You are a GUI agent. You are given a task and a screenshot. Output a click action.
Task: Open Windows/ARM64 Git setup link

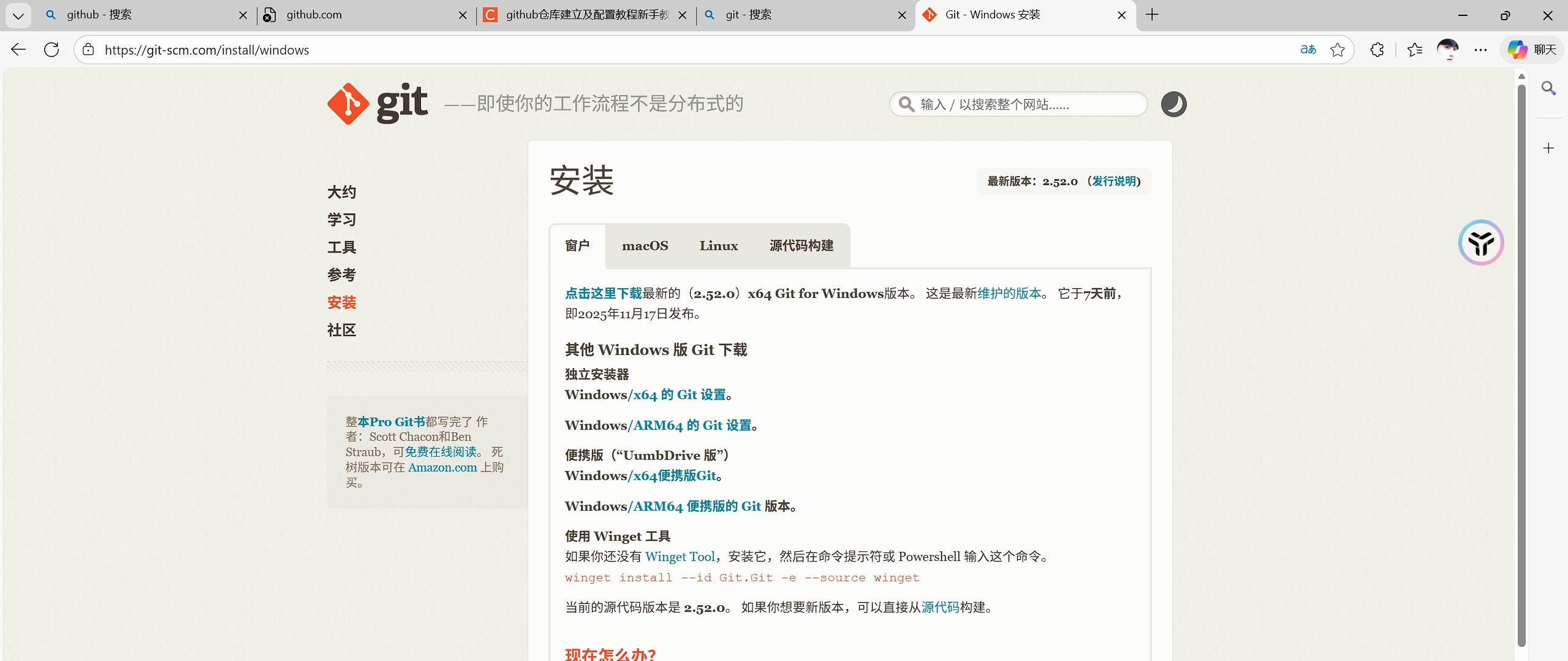692,426
